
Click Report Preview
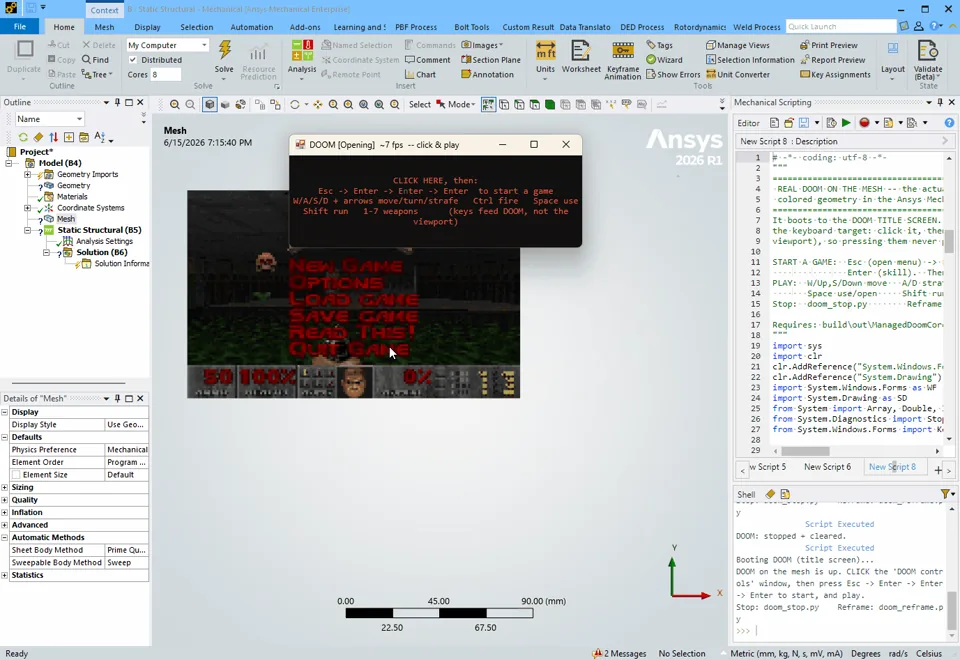[x=832, y=60]
